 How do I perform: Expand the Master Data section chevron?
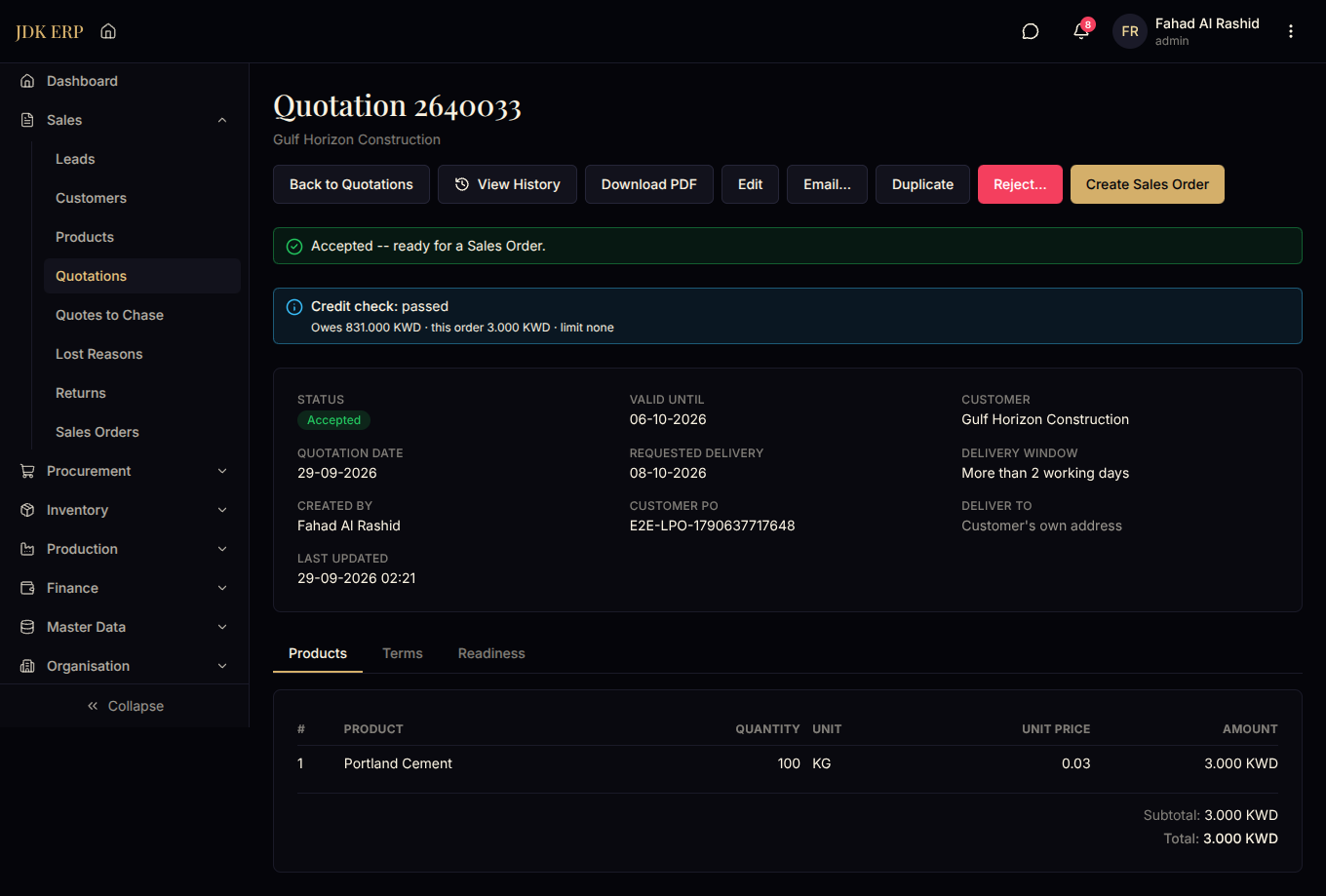[x=222, y=627]
